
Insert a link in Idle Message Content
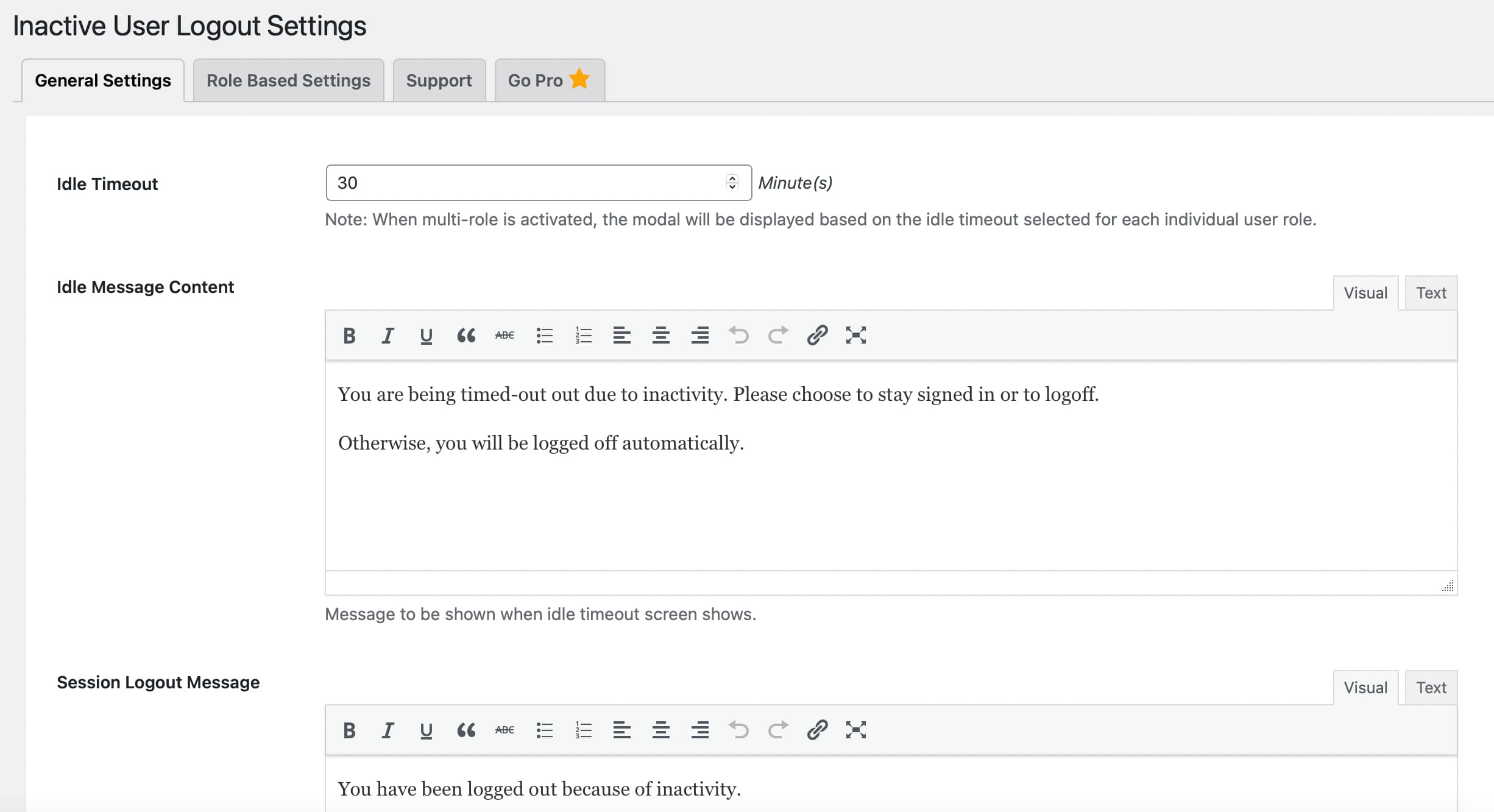pos(817,335)
